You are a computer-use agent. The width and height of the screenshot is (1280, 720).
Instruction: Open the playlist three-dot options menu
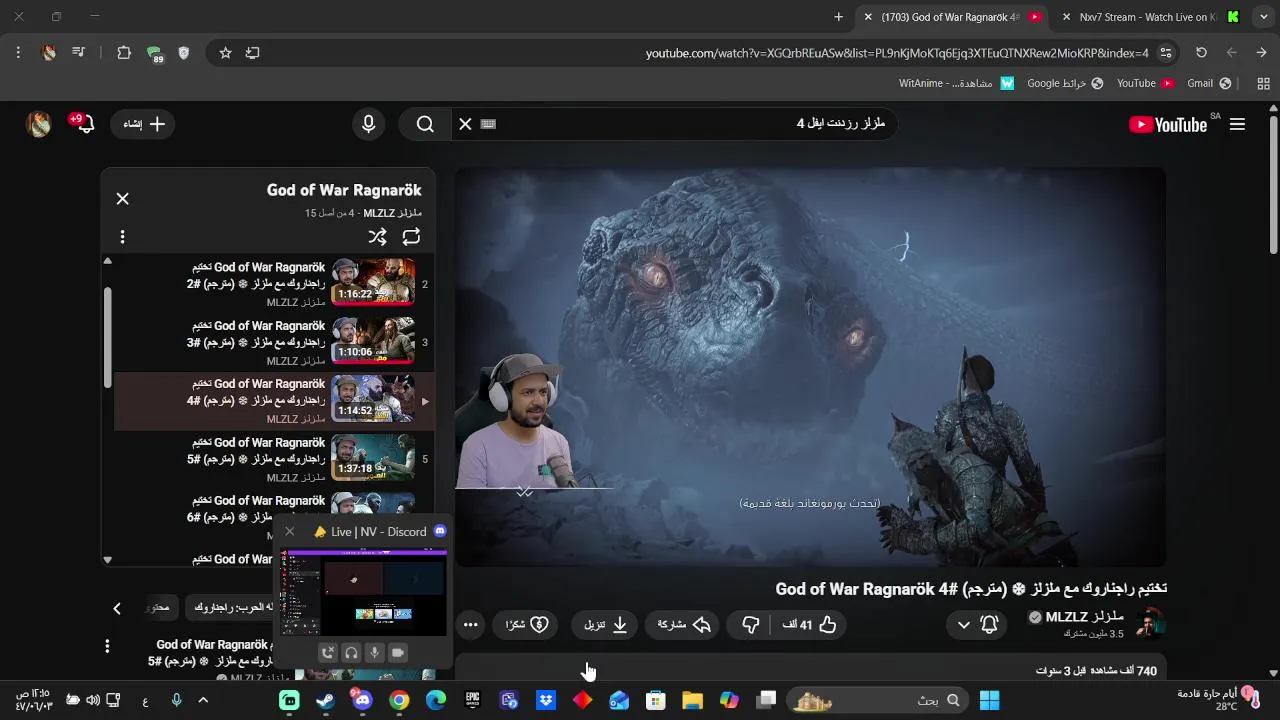[122, 237]
